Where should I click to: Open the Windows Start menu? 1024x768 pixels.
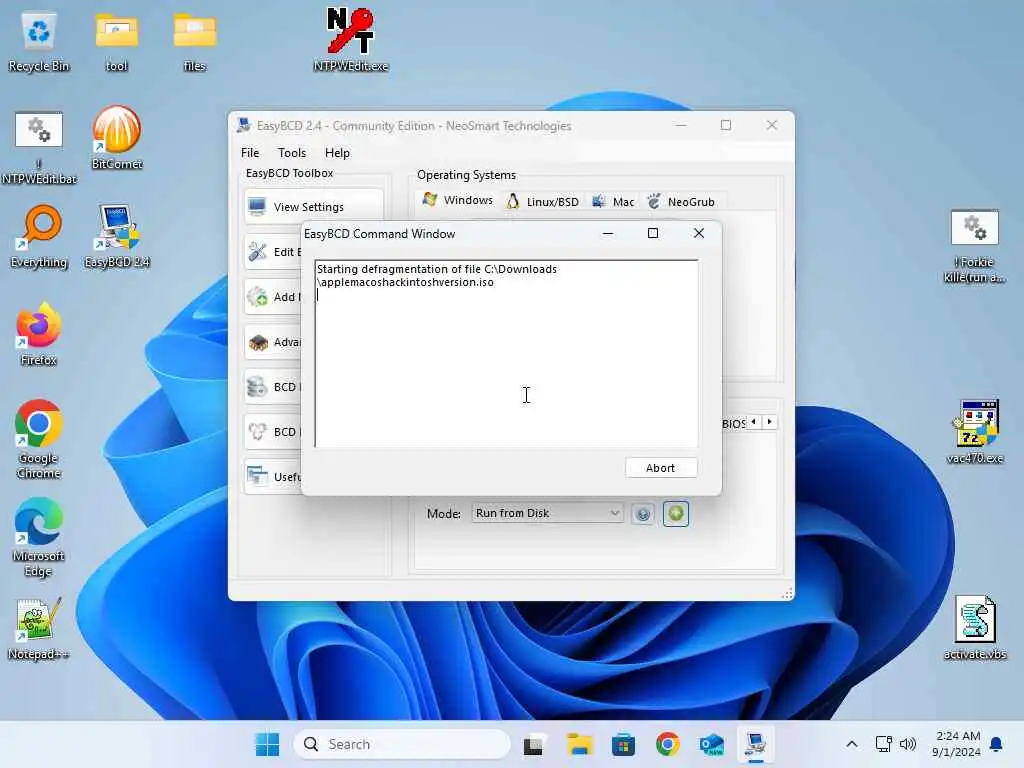coord(267,744)
